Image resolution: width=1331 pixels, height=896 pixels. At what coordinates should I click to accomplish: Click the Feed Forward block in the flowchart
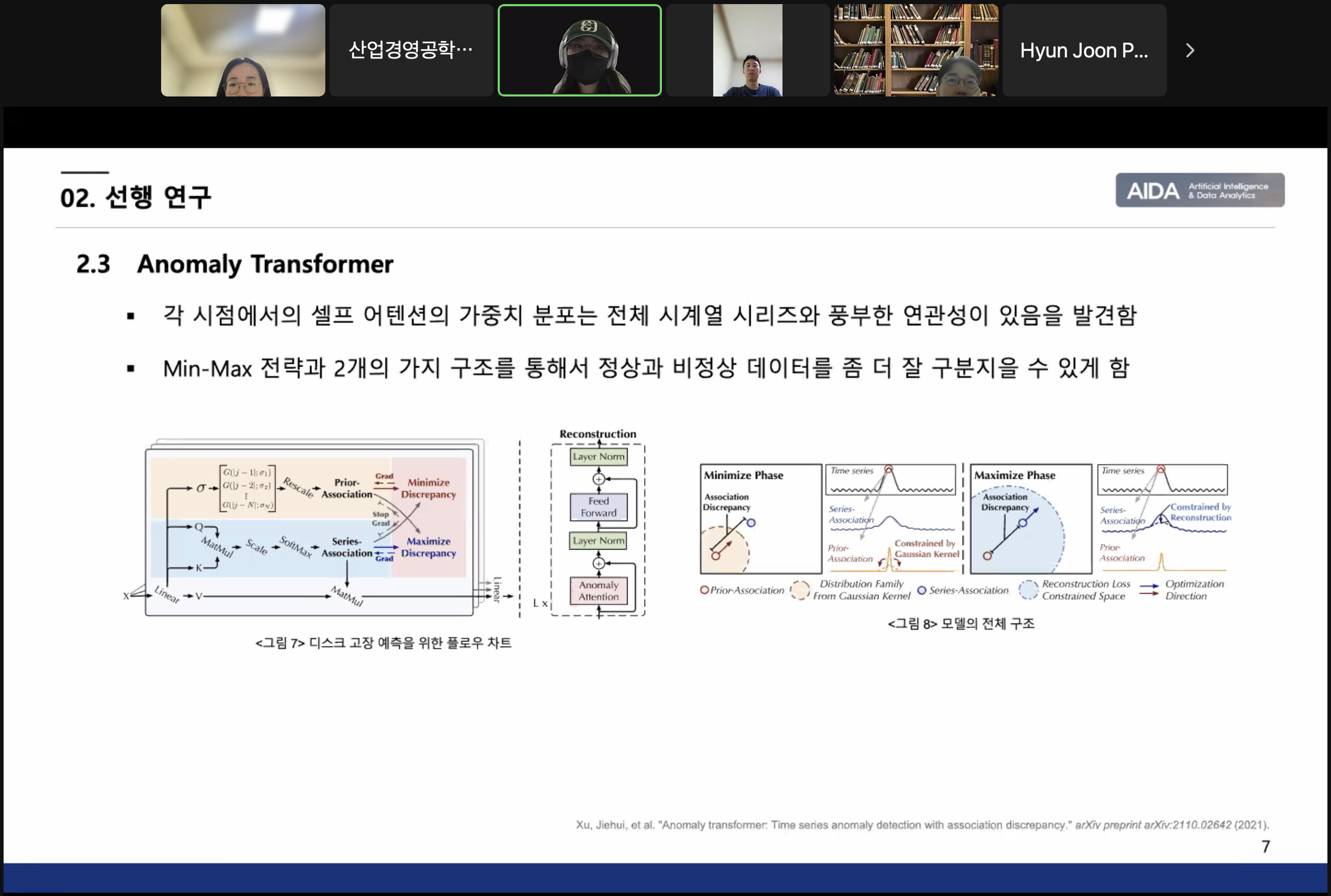pos(598,508)
